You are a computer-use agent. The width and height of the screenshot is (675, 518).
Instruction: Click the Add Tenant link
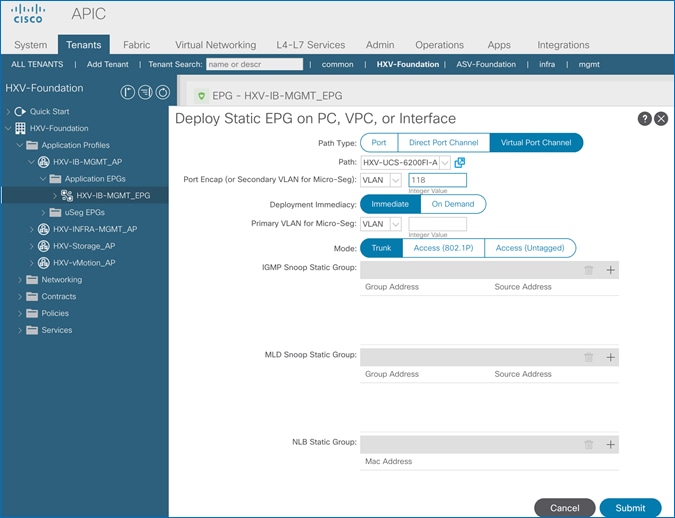click(108, 64)
